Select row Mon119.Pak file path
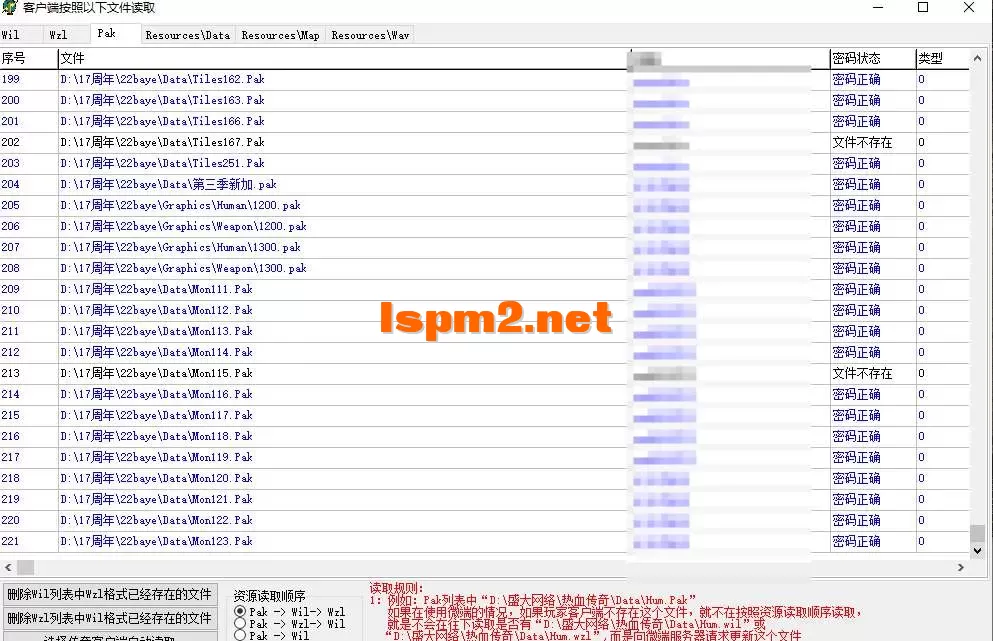Screen dimensions: 993x641 156,457
